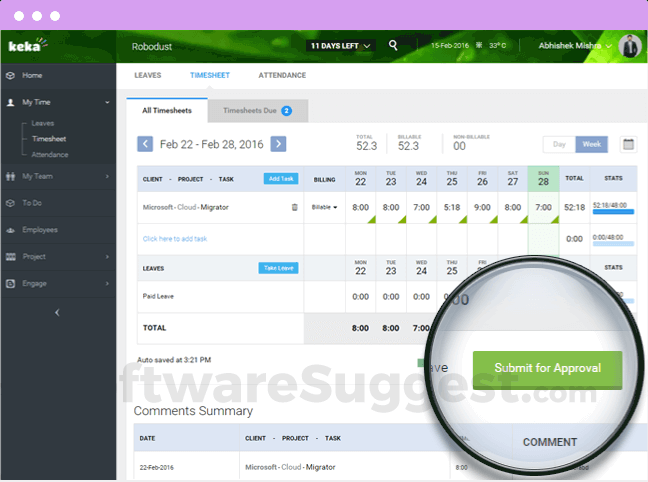Collapse the left sidebar arrow
This screenshot has height=482, width=648.
pos(57,312)
